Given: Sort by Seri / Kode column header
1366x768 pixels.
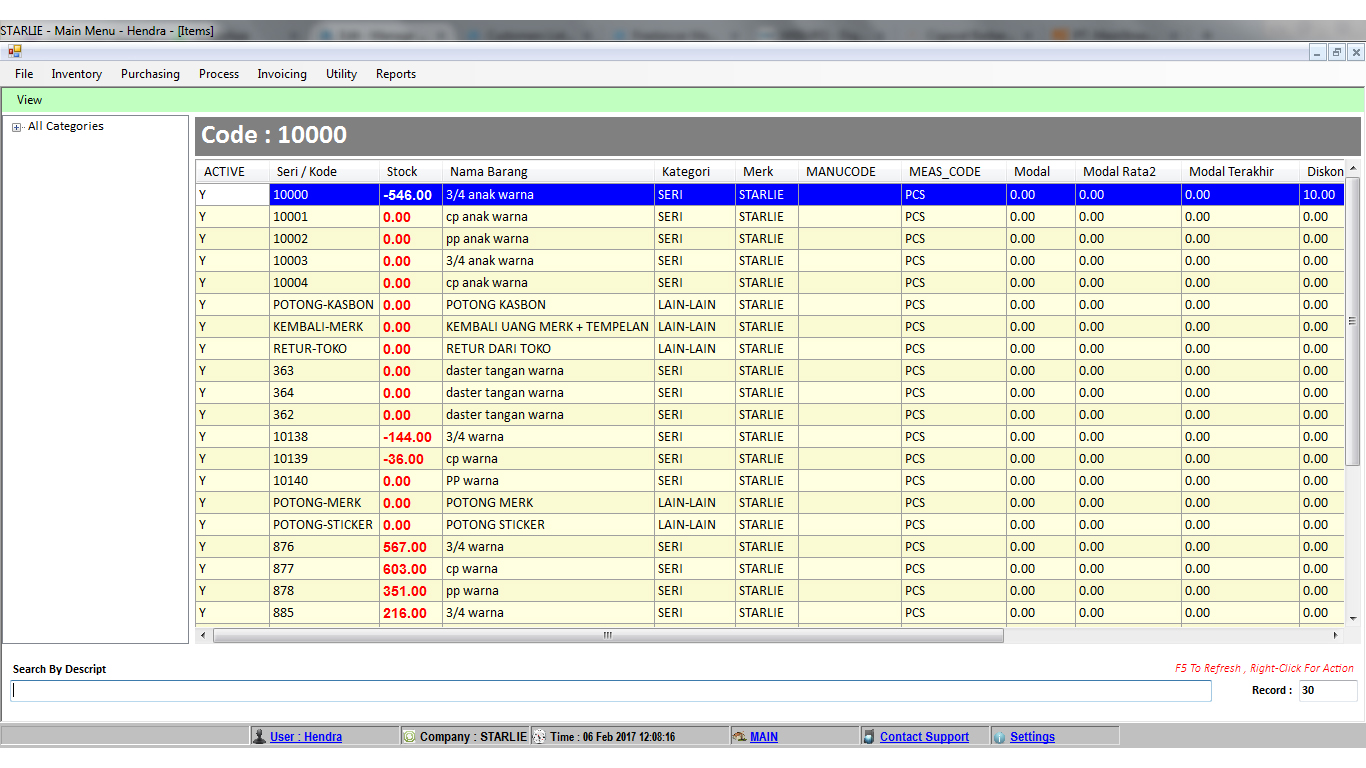Looking at the screenshot, I should tap(325, 172).
